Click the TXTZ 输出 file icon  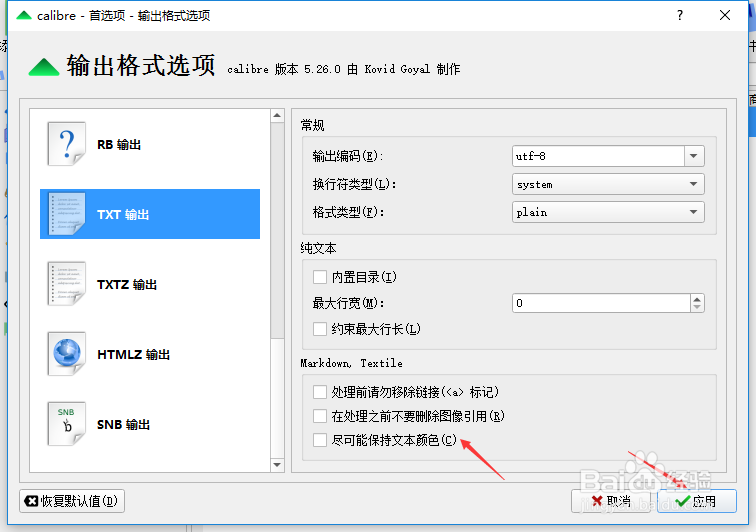(x=67, y=284)
